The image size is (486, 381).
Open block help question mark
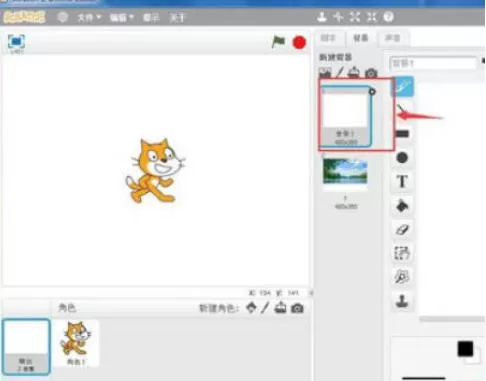[388, 17]
